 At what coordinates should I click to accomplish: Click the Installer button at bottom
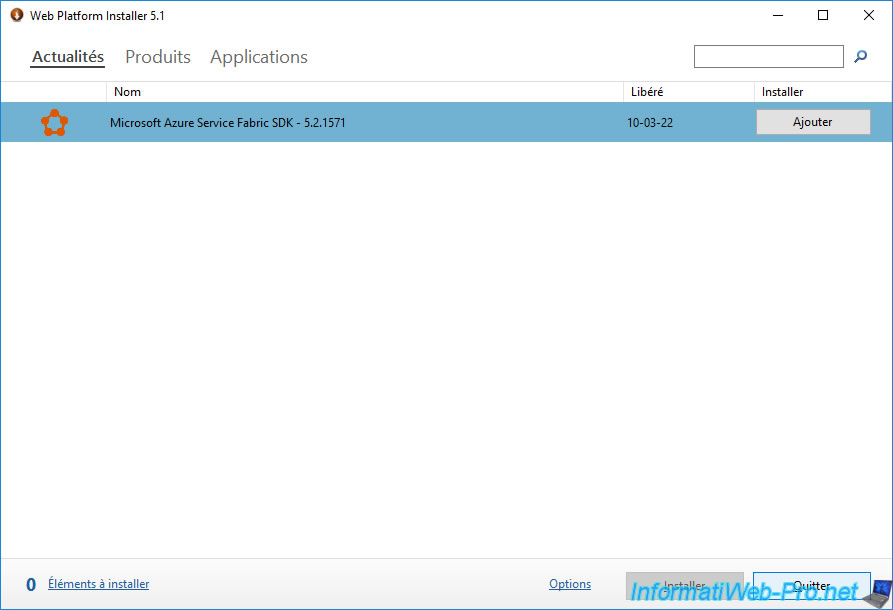(685, 586)
